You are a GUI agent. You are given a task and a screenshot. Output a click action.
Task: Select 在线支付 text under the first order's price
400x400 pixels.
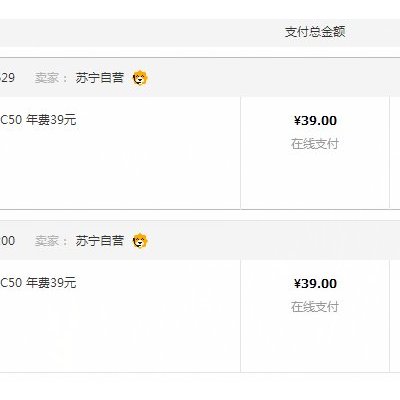pyautogui.click(x=315, y=144)
